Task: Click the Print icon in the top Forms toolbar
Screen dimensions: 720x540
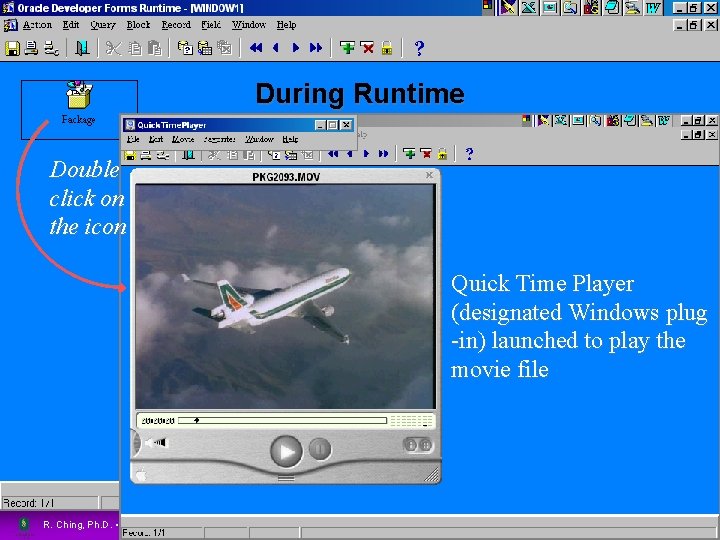Action: [32, 48]
